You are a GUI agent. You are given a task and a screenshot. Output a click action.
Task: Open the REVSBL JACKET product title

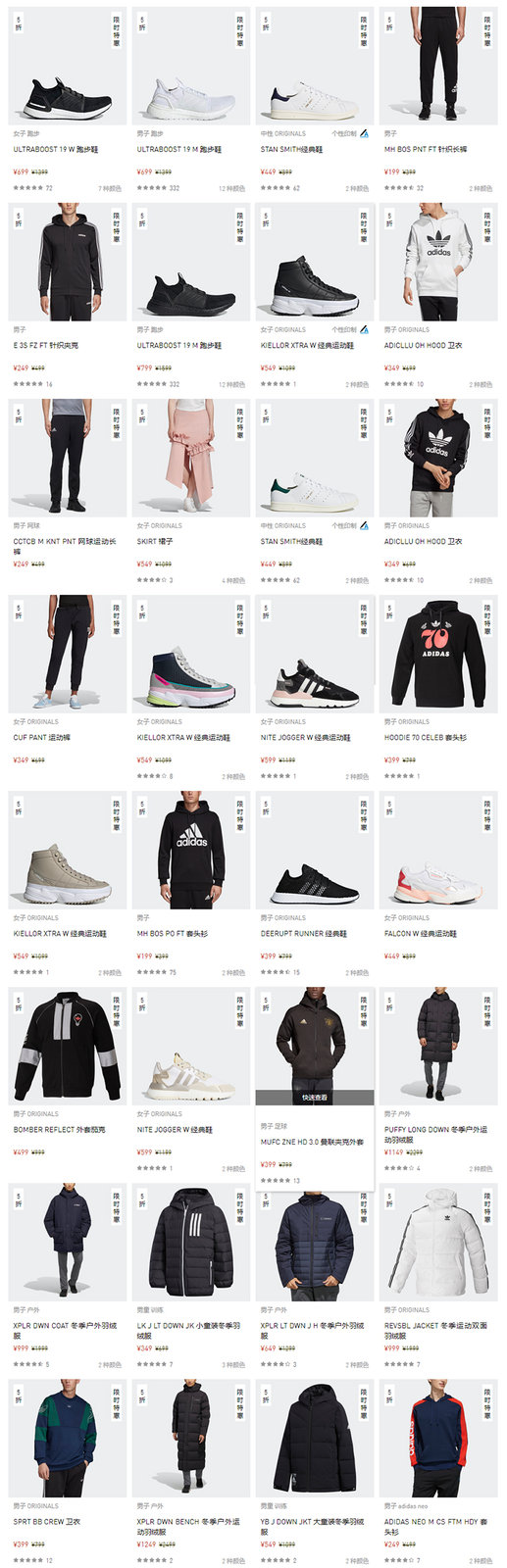[x=435, y=1331]
